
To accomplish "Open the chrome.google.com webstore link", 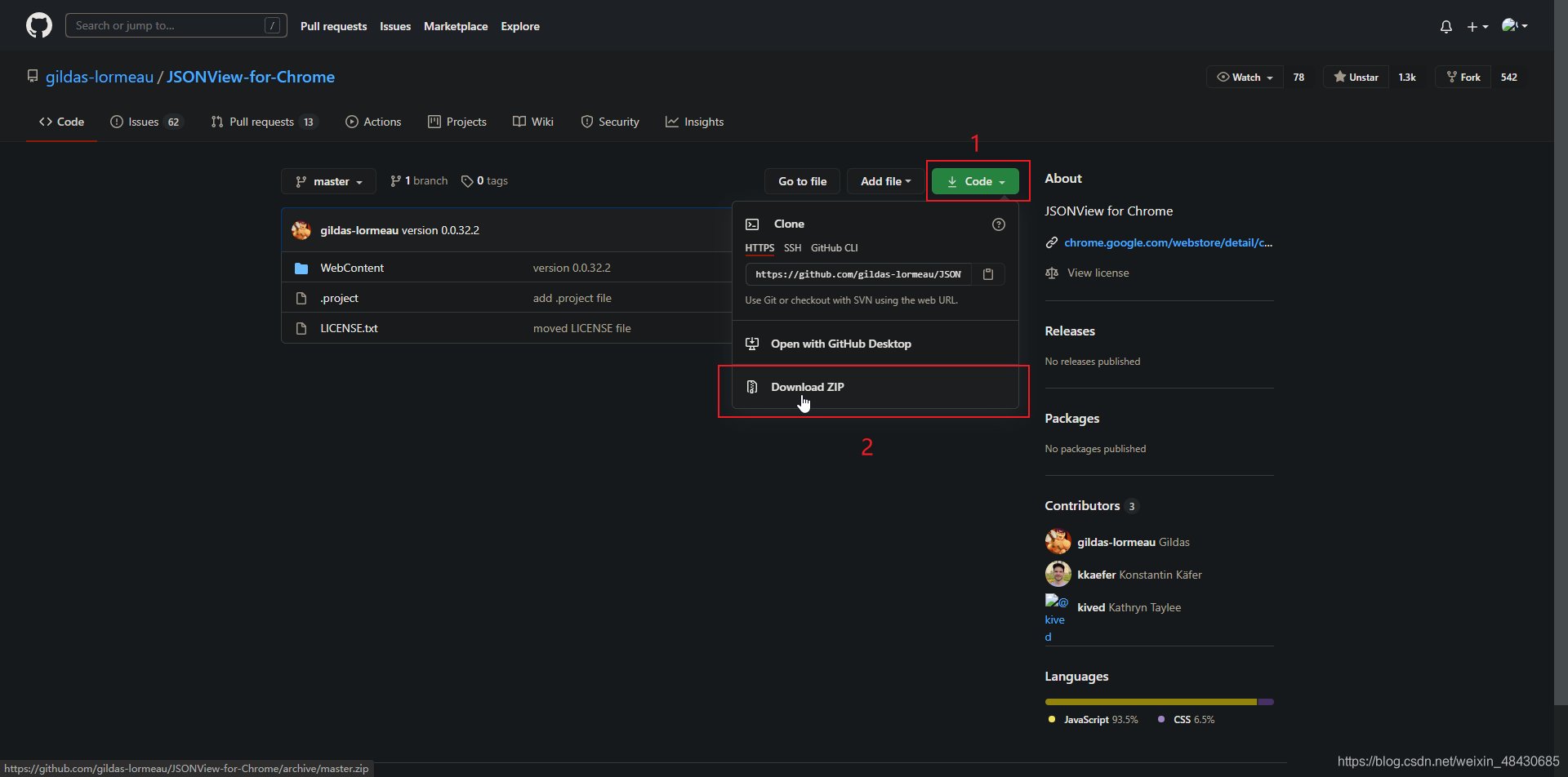I will point(1169,242).
